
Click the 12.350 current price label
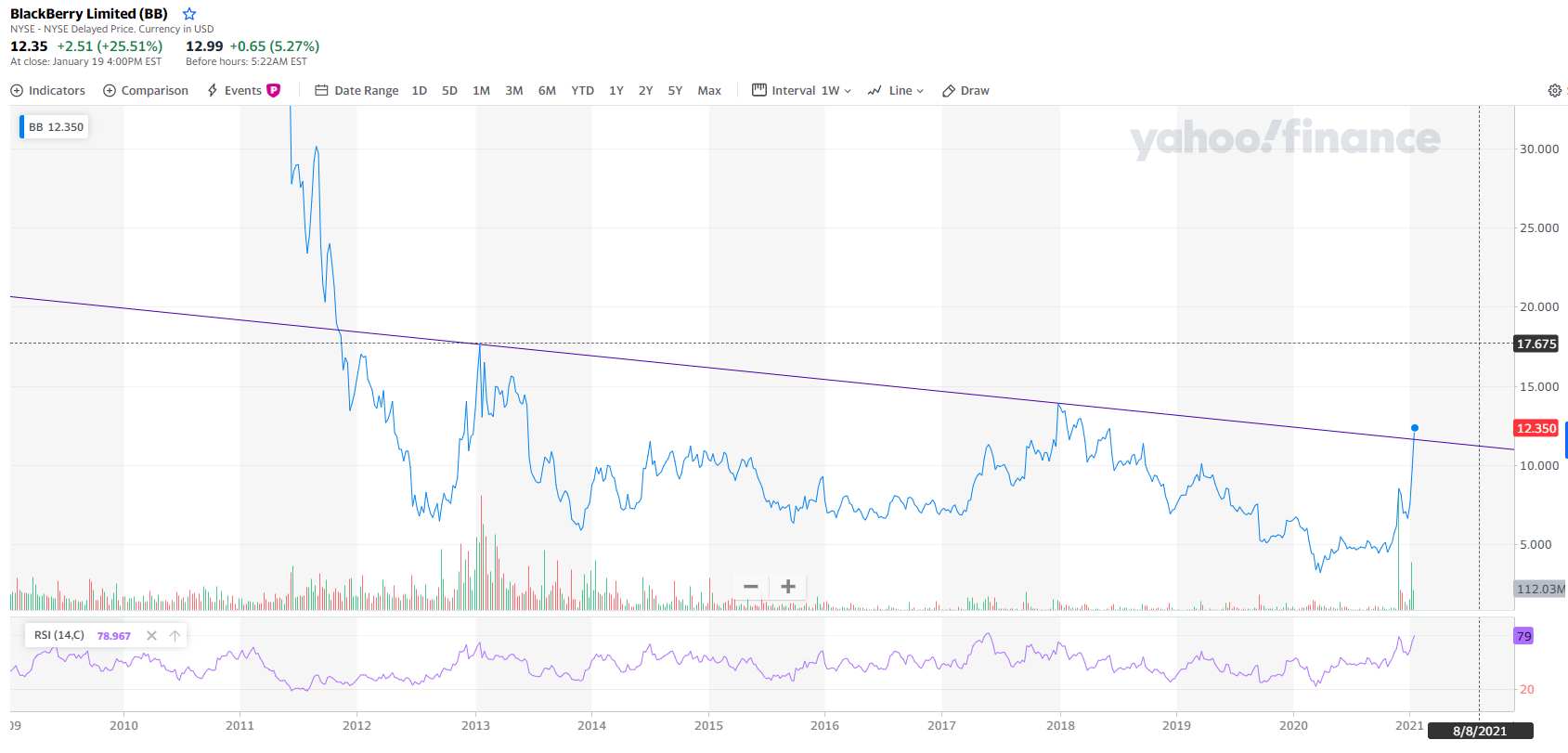(x=1536, y=428)
